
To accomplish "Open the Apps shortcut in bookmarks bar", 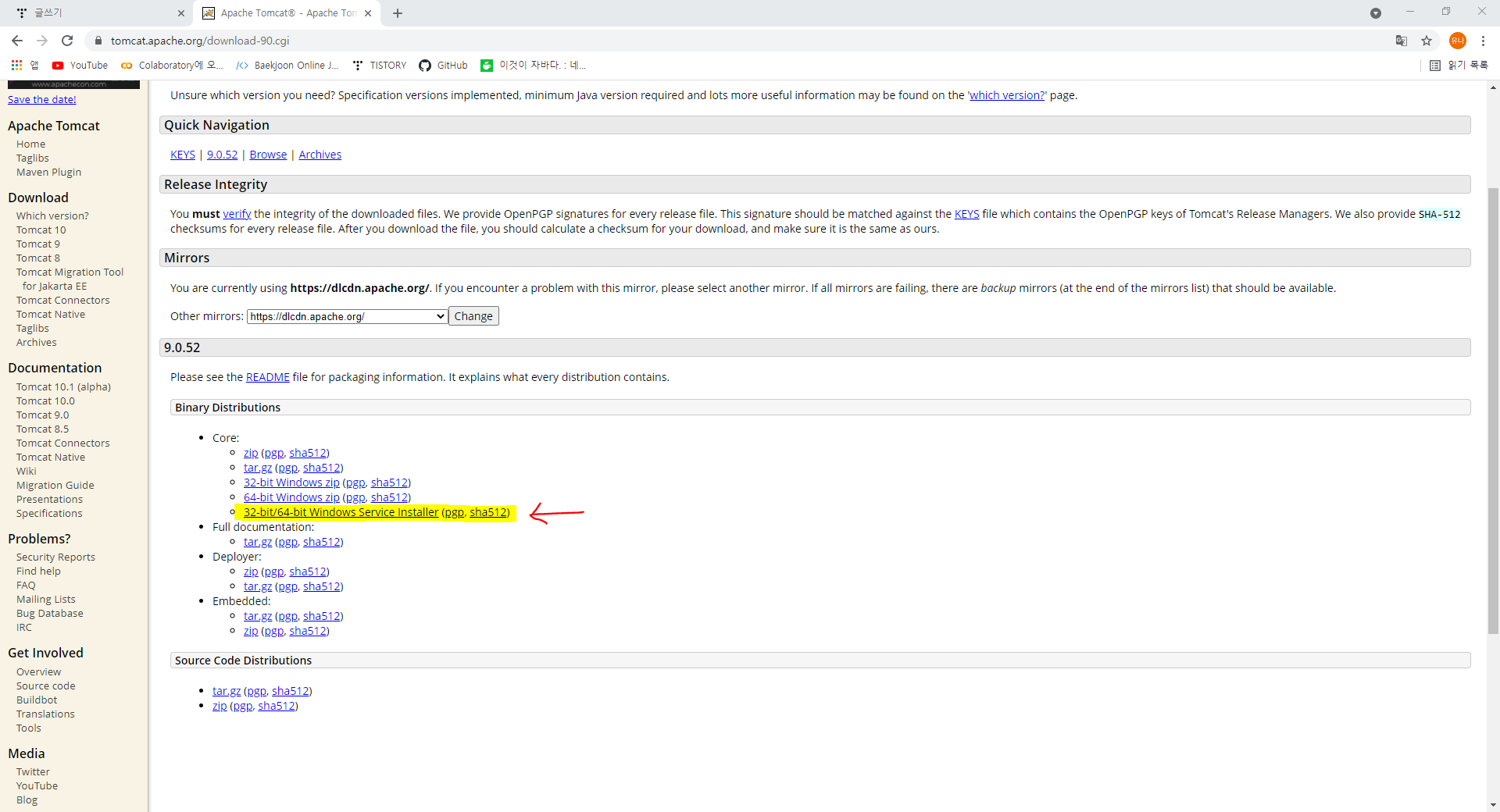I will click(x=23, y=66).
